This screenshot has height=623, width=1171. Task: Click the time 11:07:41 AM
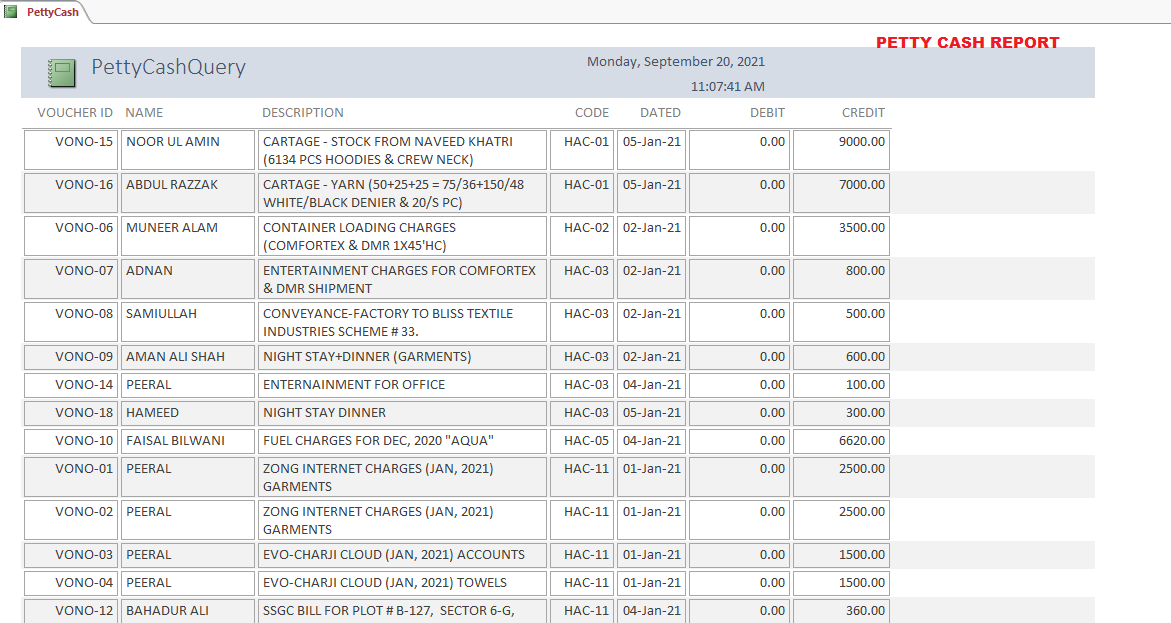(x=727, y=87)
